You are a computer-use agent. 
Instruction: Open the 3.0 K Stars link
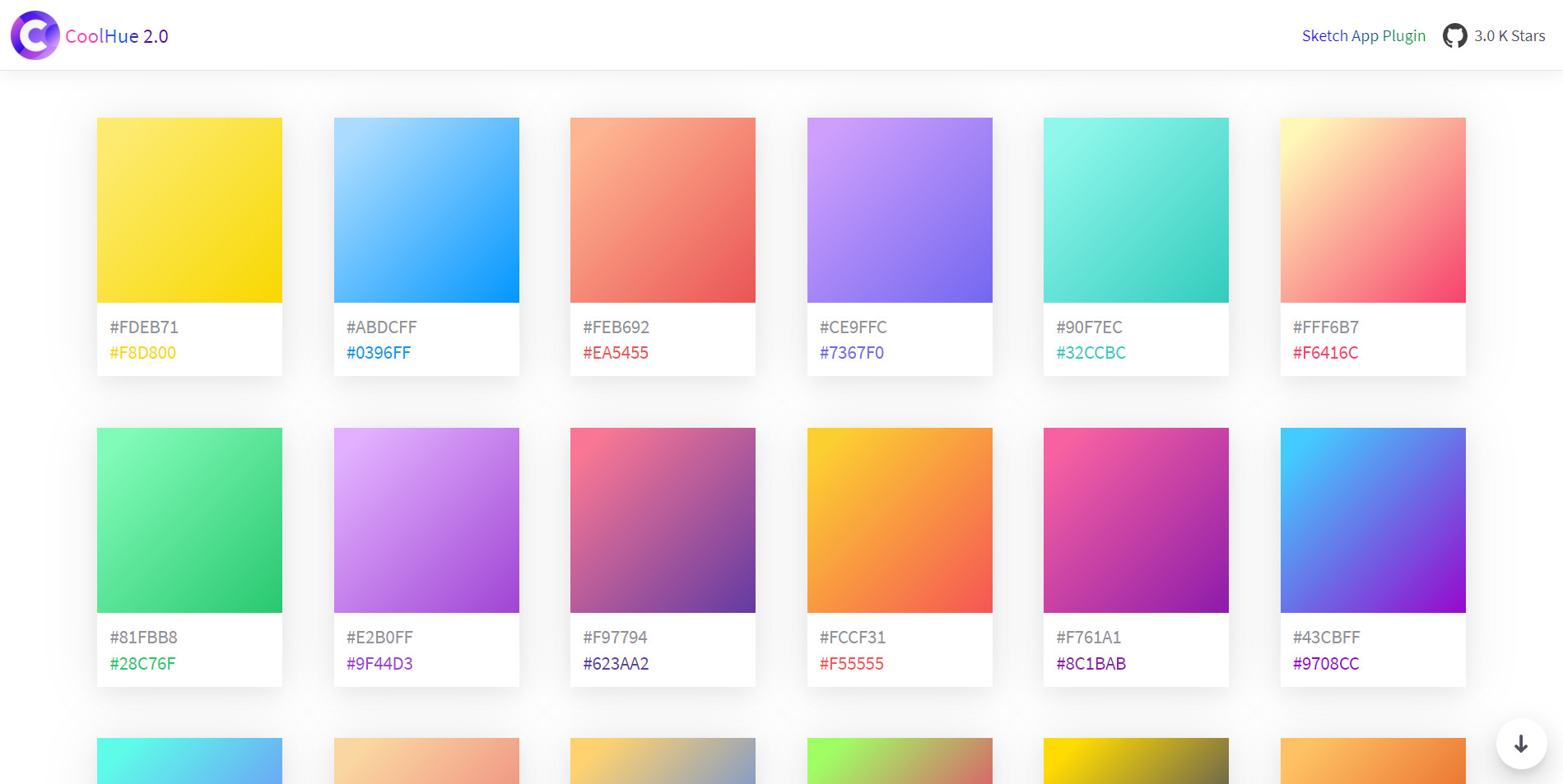pos(1510,36)
